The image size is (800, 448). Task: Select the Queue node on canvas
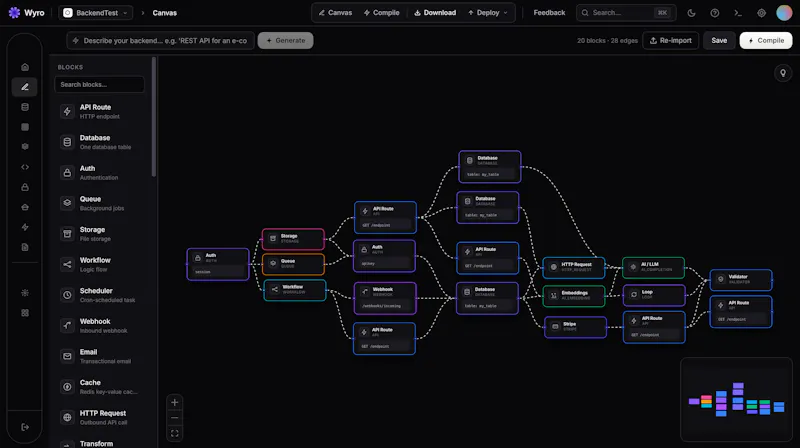(293, 264)
